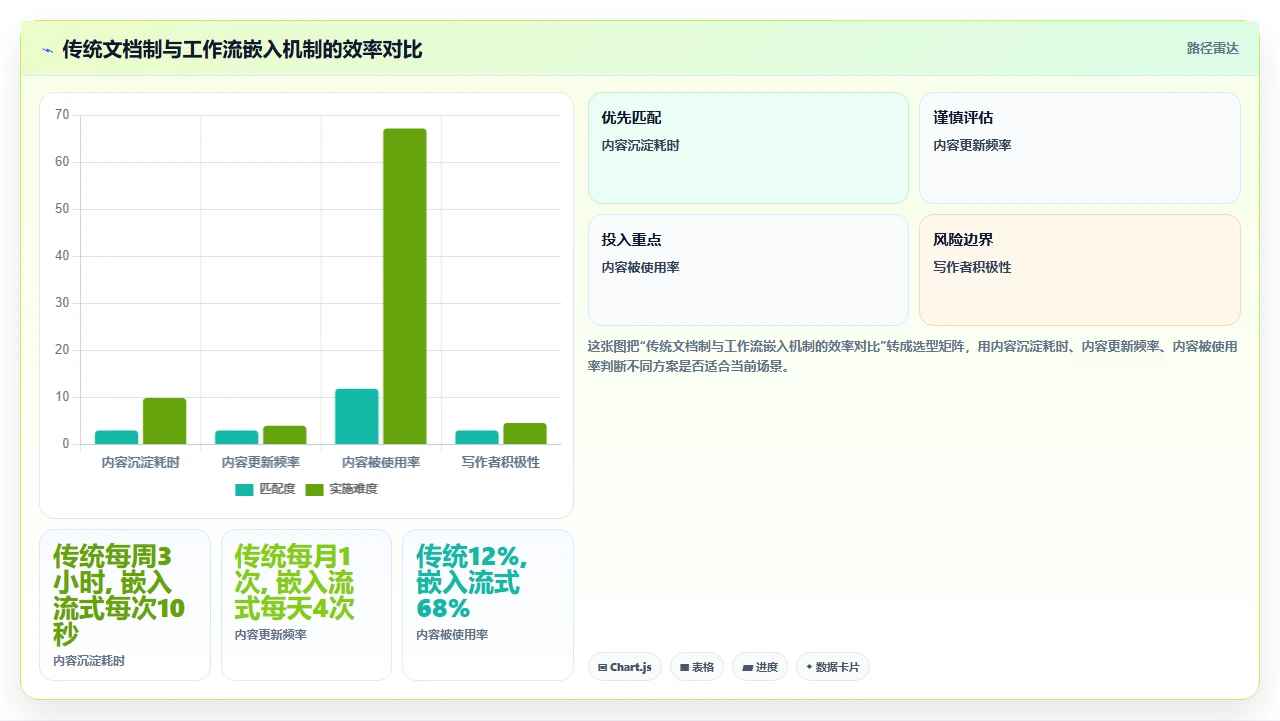Click the green 写作者积极性 bar
Viewport: 1280px width, 721px height.
click(525, 433)
